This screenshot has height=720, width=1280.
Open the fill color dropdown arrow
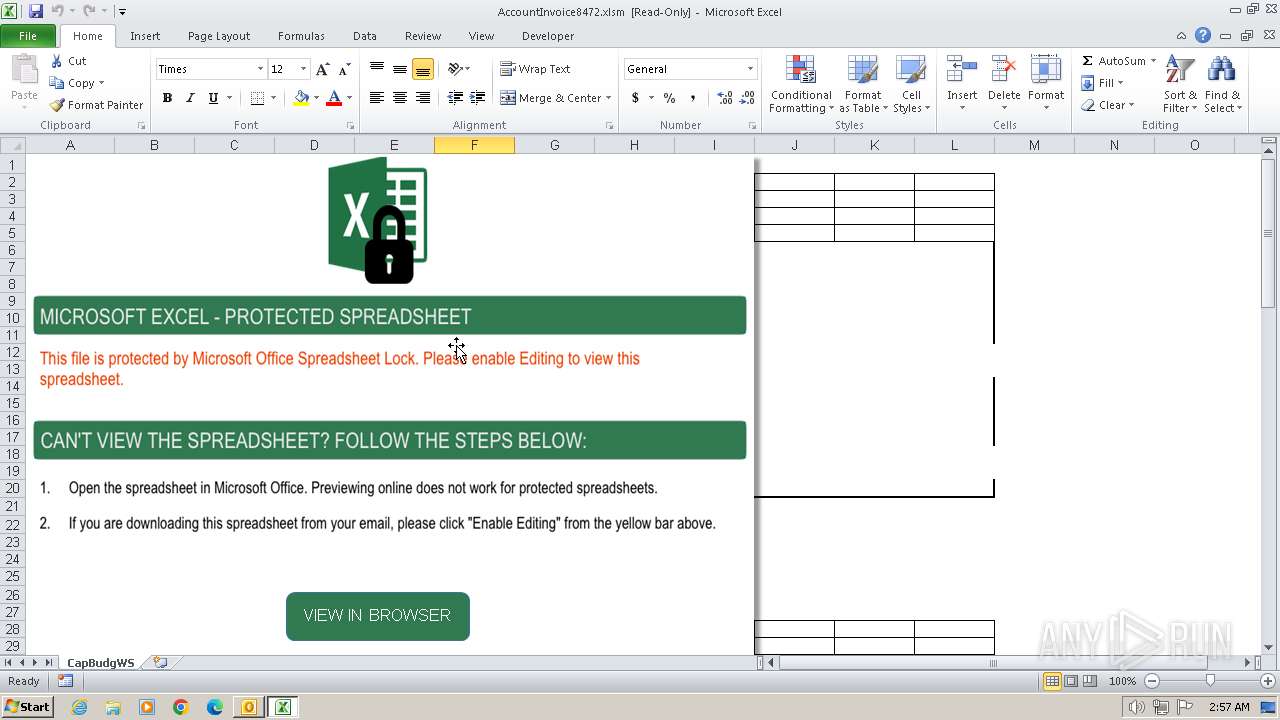[x=316, y=98]
